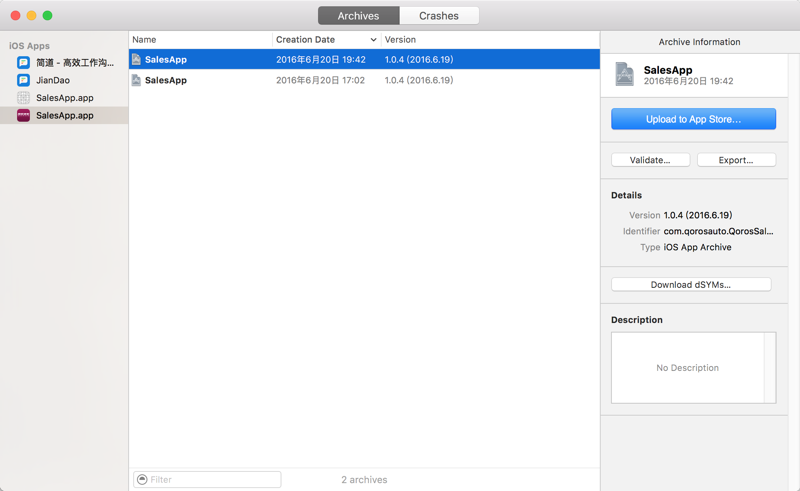Select the red-icon SalesApp.app in sidebar
The height and width of the screenshot is (491, 800).
[64, 115]
